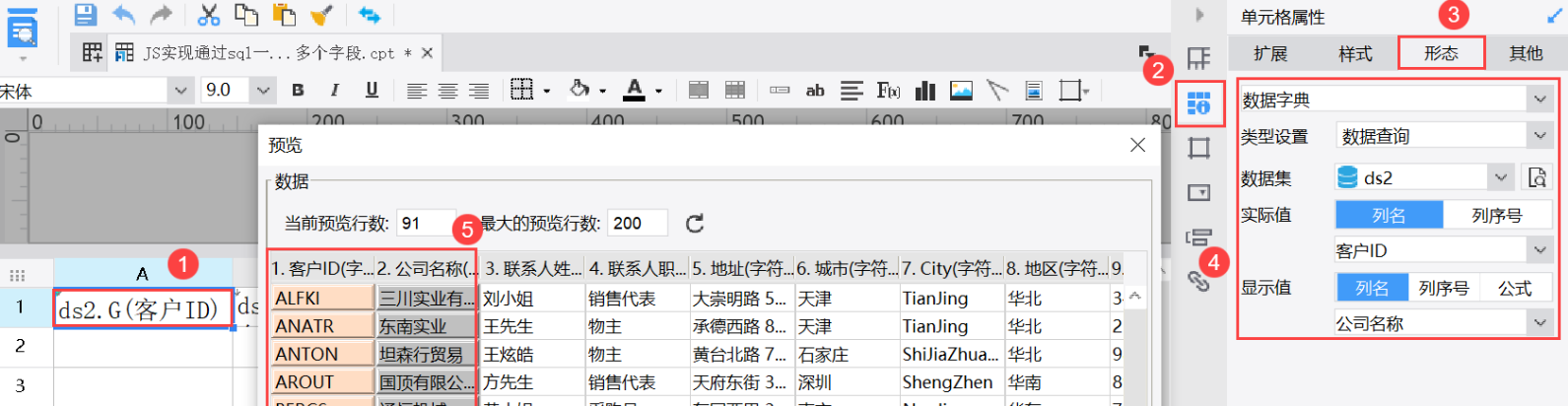
Task: Open cell element panel icon in sidebar
Action: point(1198,58)
